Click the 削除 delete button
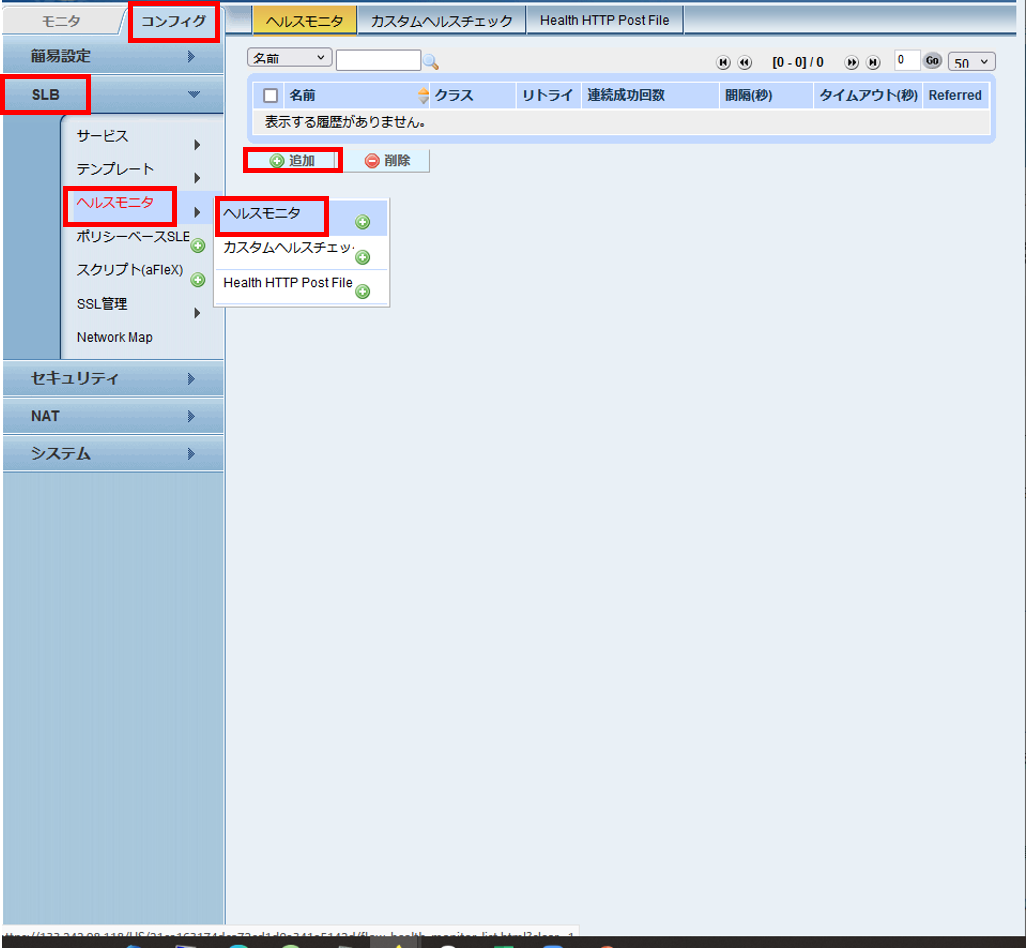 point(387,160)
